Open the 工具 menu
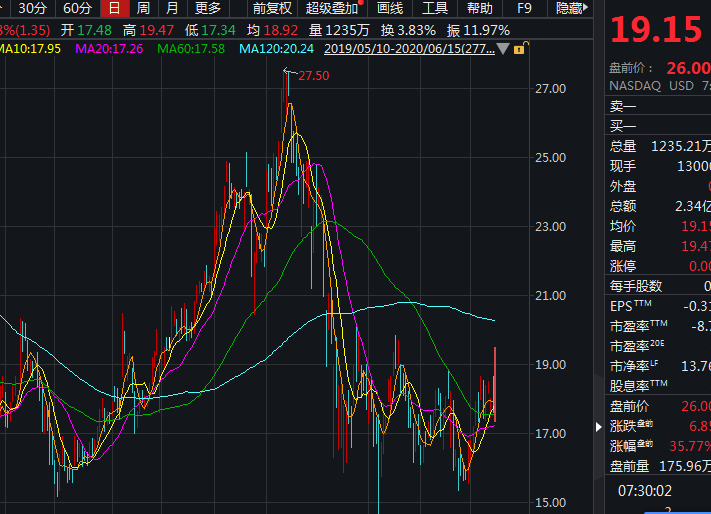This screenshot has width=711, height=514. (x=435, y=8)
